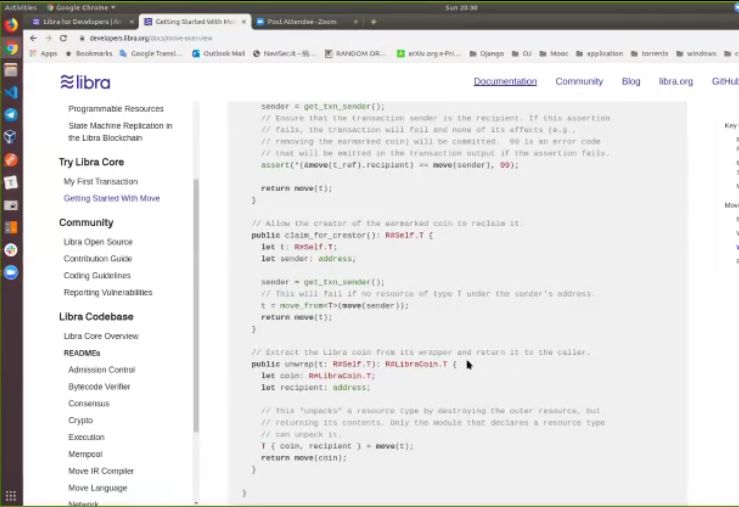Show applications grid in the dock

pos(11,496)
